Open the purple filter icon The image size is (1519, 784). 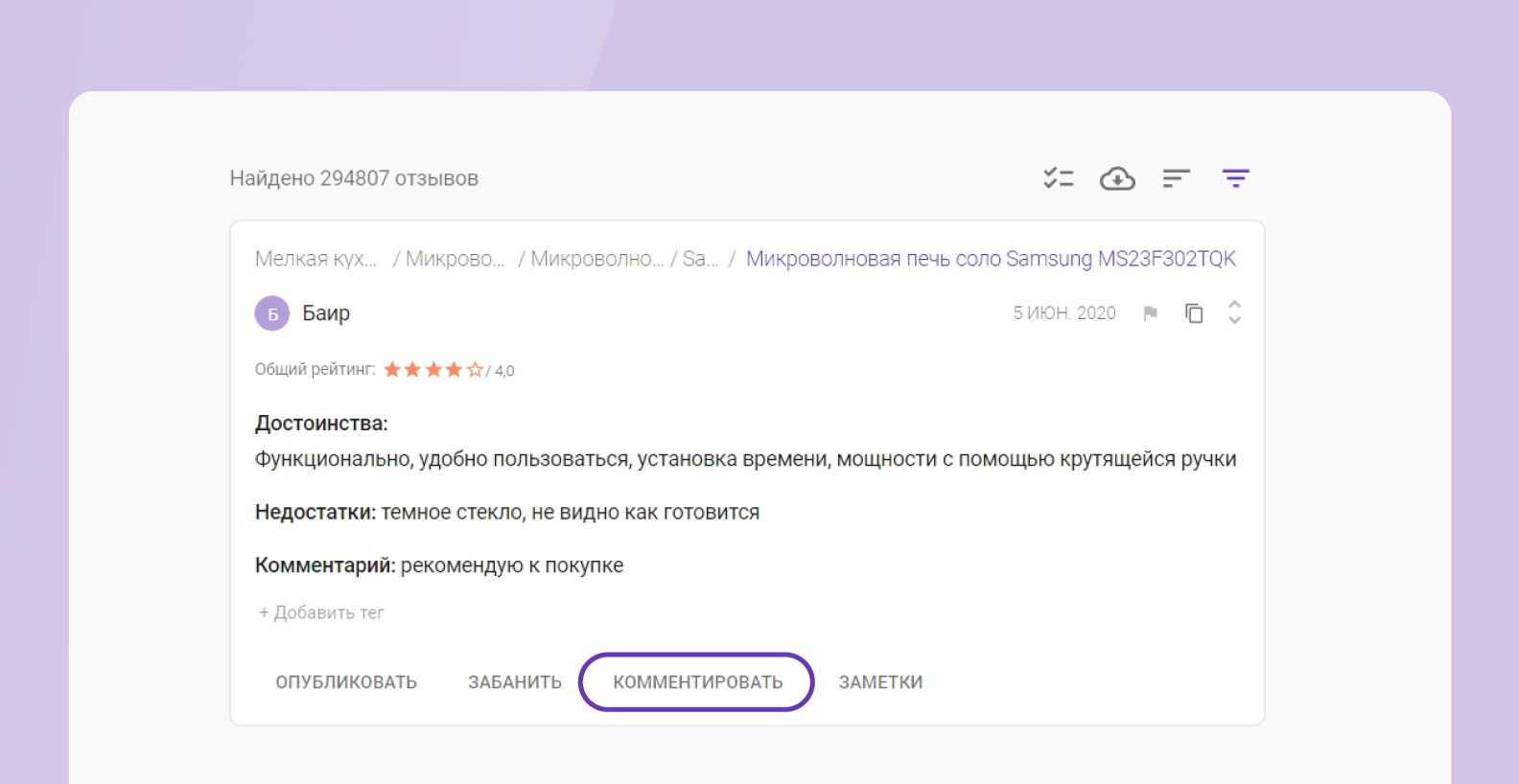click(1235, 178)
